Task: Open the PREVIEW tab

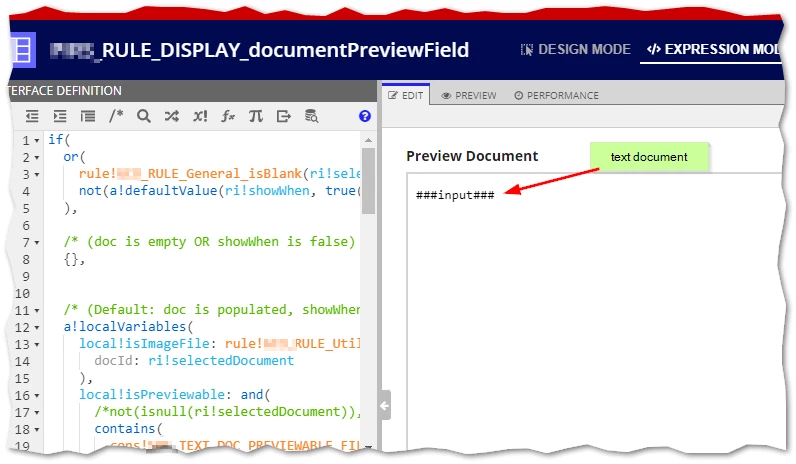Action: tap(469, 95)
